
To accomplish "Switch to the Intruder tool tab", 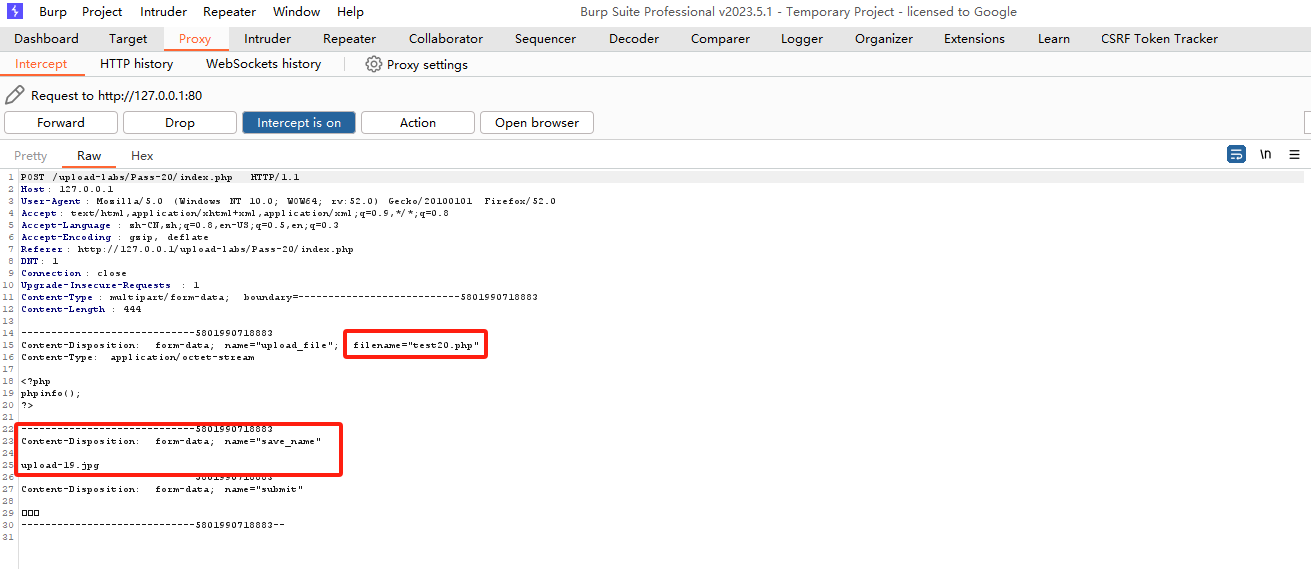I will 268,39.
